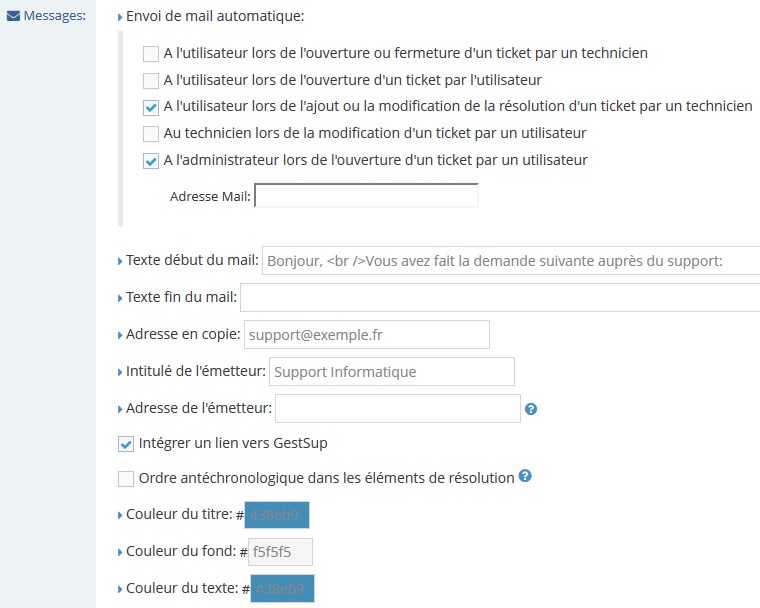This screenshot has width=760, height=608.
Task: Click the Couleur du fond f5f5f5 swatch
Action: tap(280, 552)
